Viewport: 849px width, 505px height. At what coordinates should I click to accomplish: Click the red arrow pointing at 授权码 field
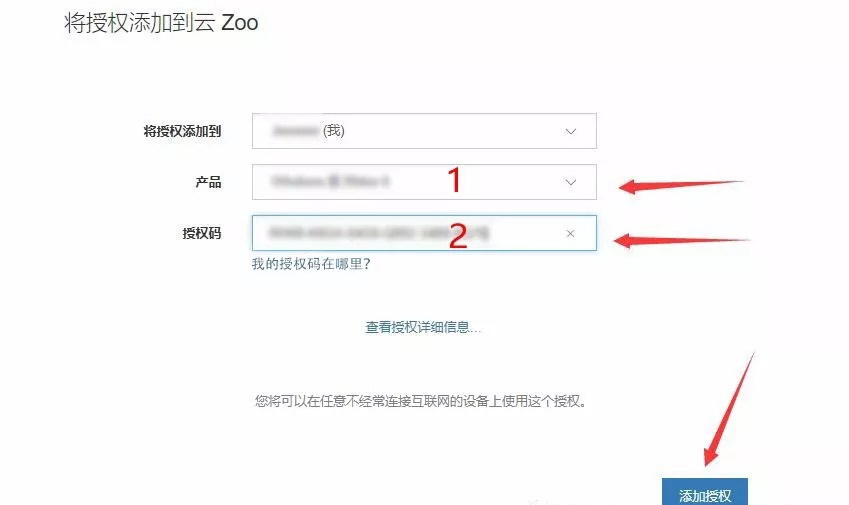coord(681,240)
